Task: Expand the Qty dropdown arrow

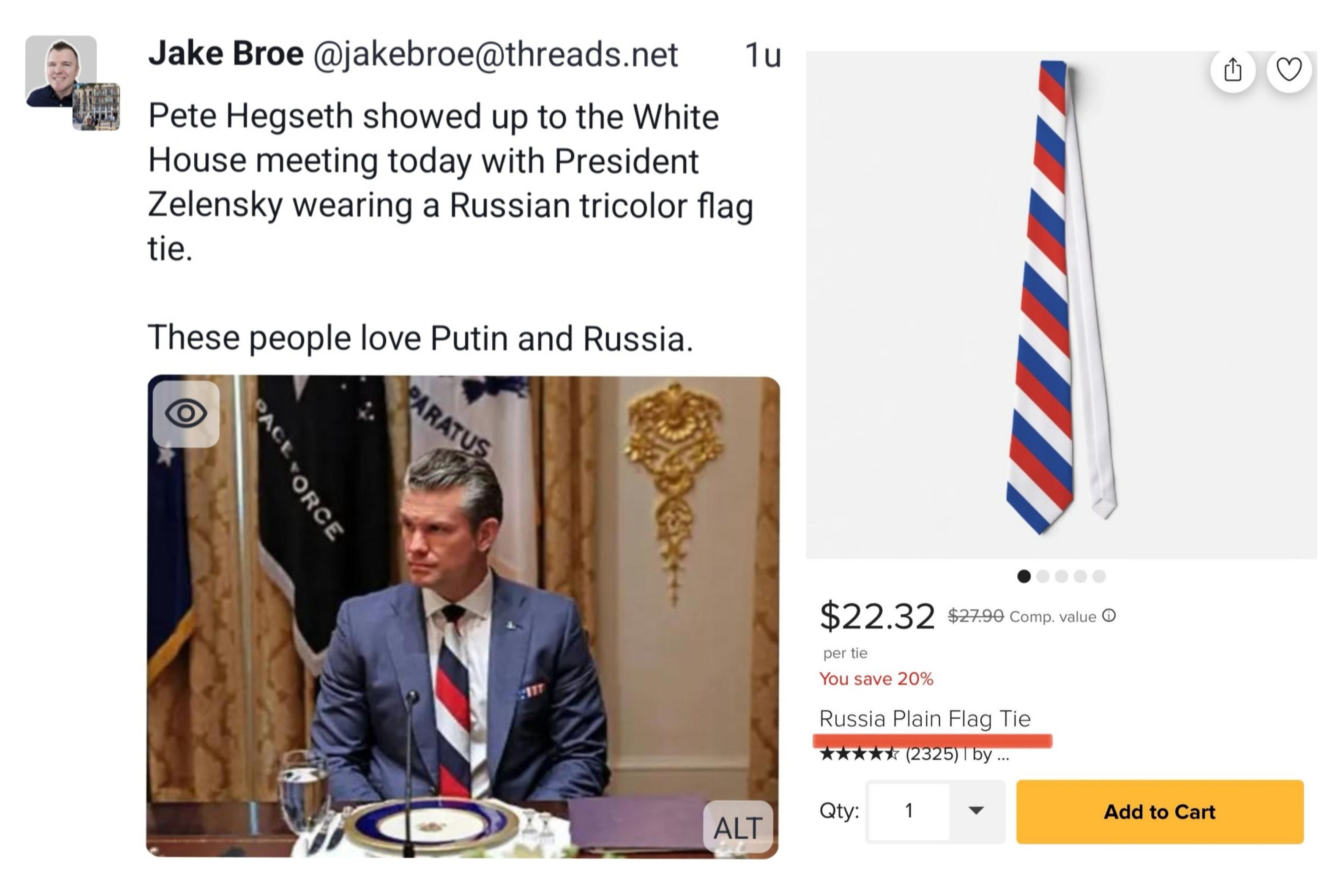Action: pyautogui.click(x=976, y=810)
